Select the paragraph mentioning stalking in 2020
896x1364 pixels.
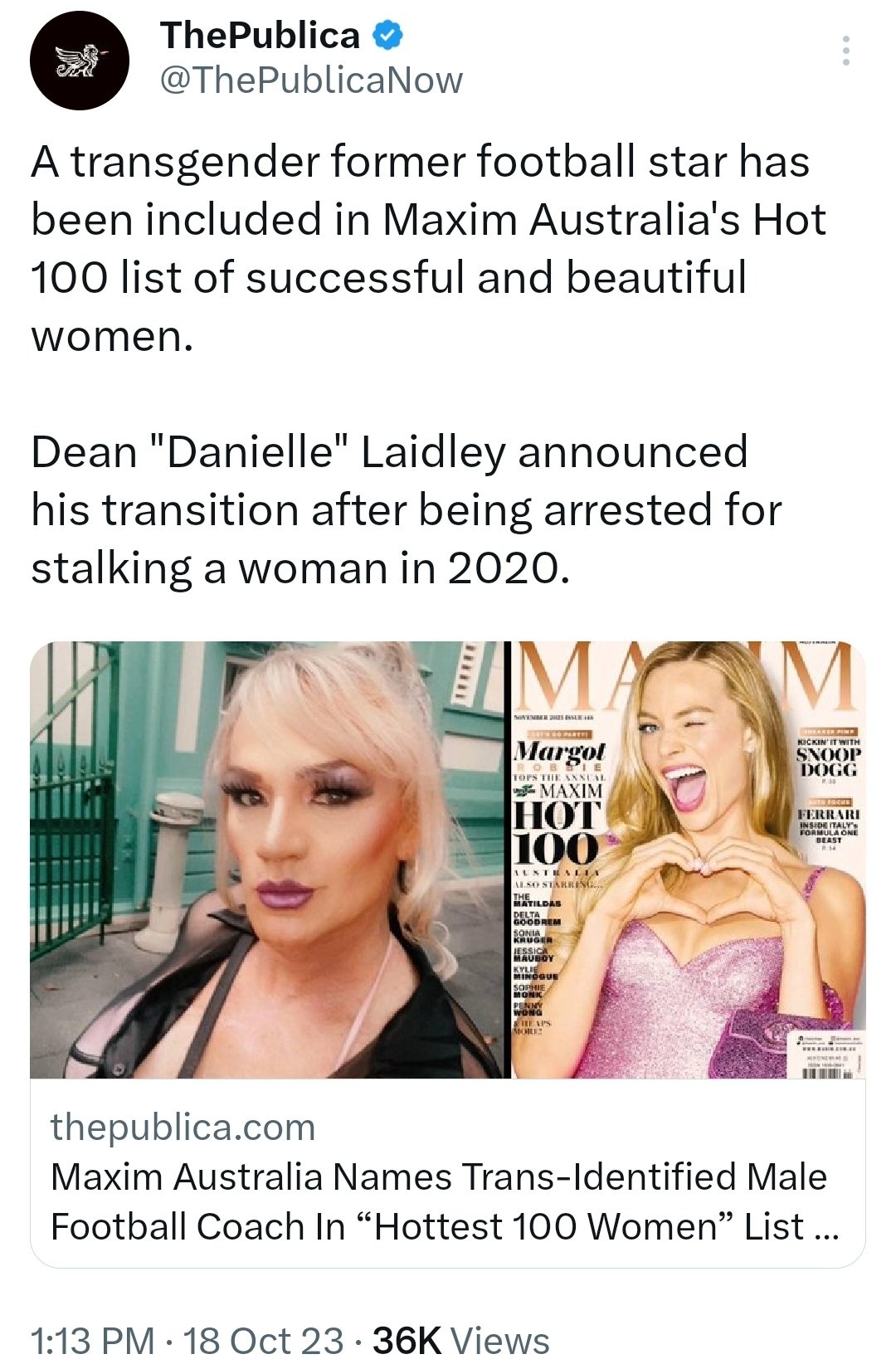[407, 510]
